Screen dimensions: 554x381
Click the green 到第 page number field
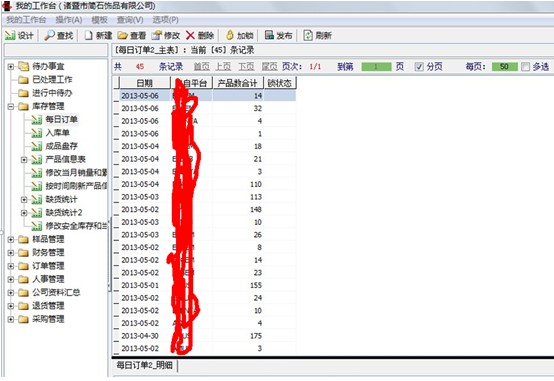click(x=376, y=66)
